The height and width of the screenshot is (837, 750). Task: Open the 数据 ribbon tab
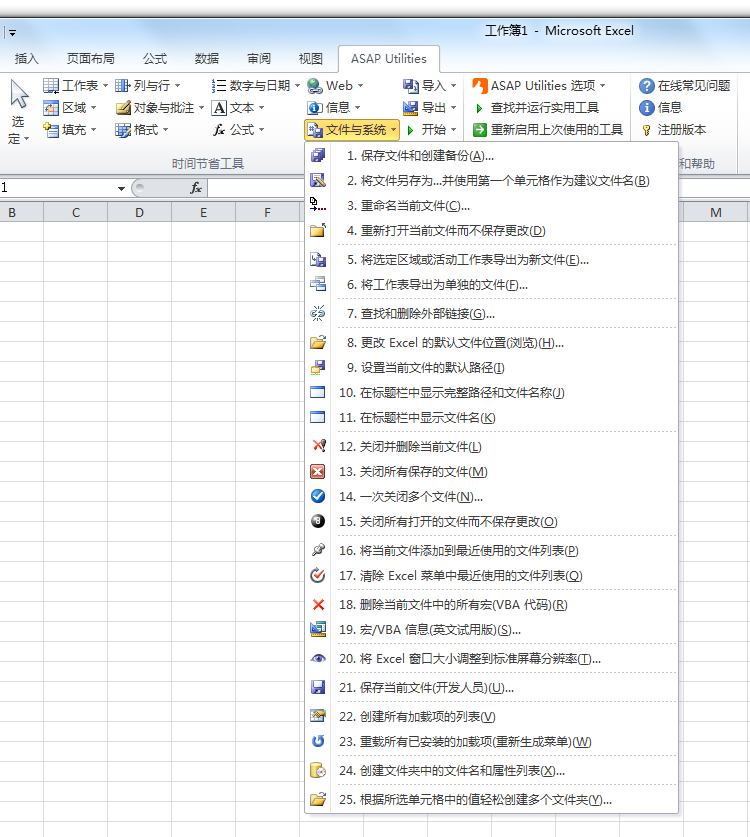pyautogui.click(x=207, y=58)
